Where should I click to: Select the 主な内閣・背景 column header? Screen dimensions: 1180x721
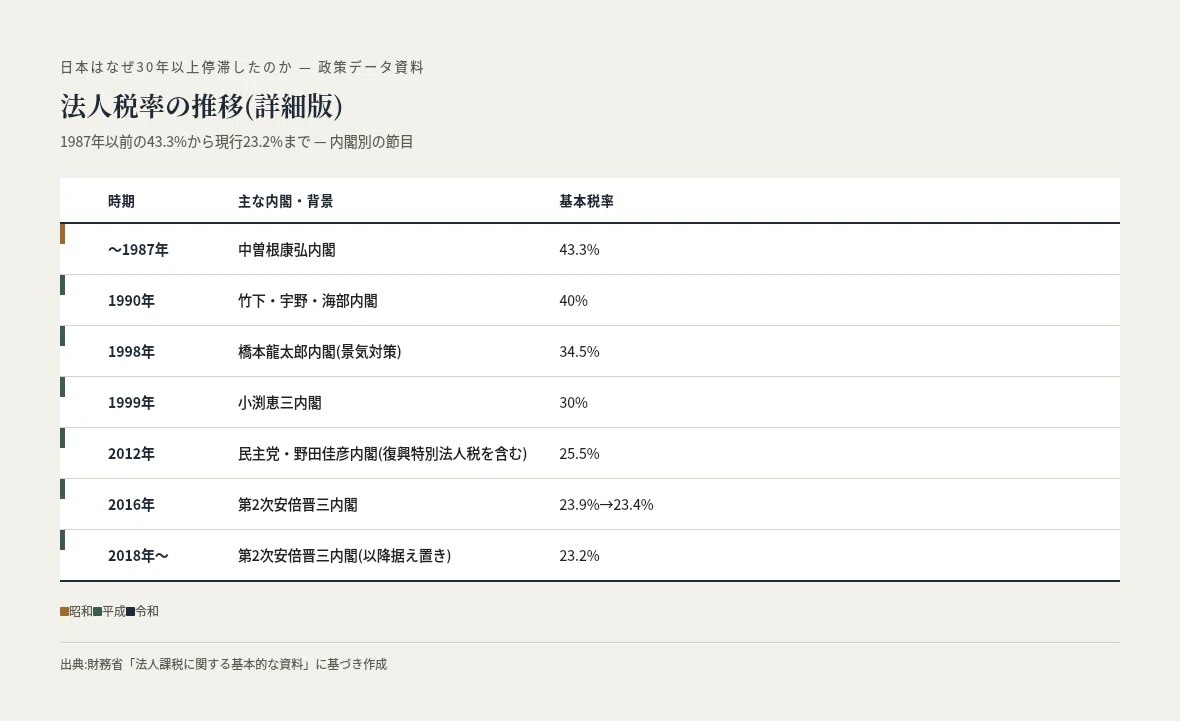pyautogui.click(x=285, y=201)
